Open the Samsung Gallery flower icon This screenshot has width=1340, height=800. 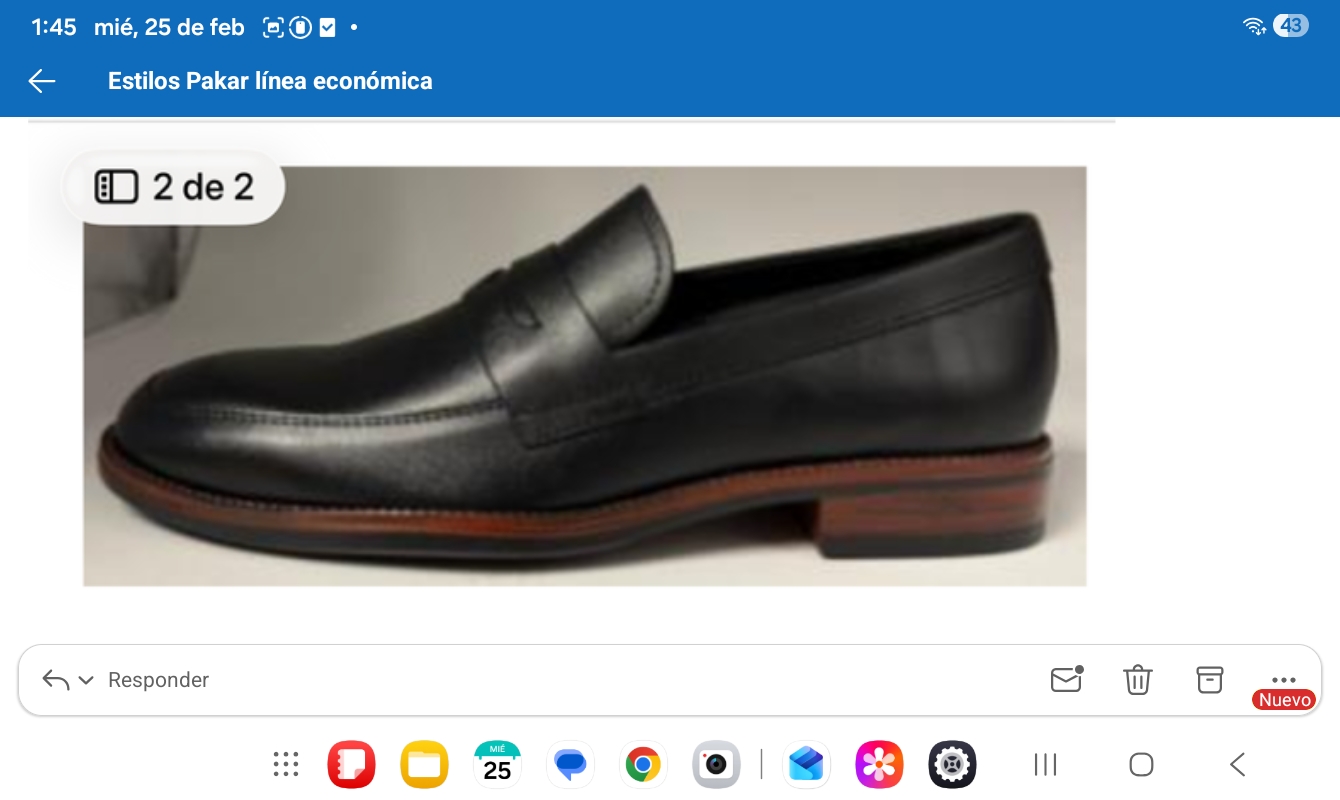pyautogui.click(x=879, y=765)
